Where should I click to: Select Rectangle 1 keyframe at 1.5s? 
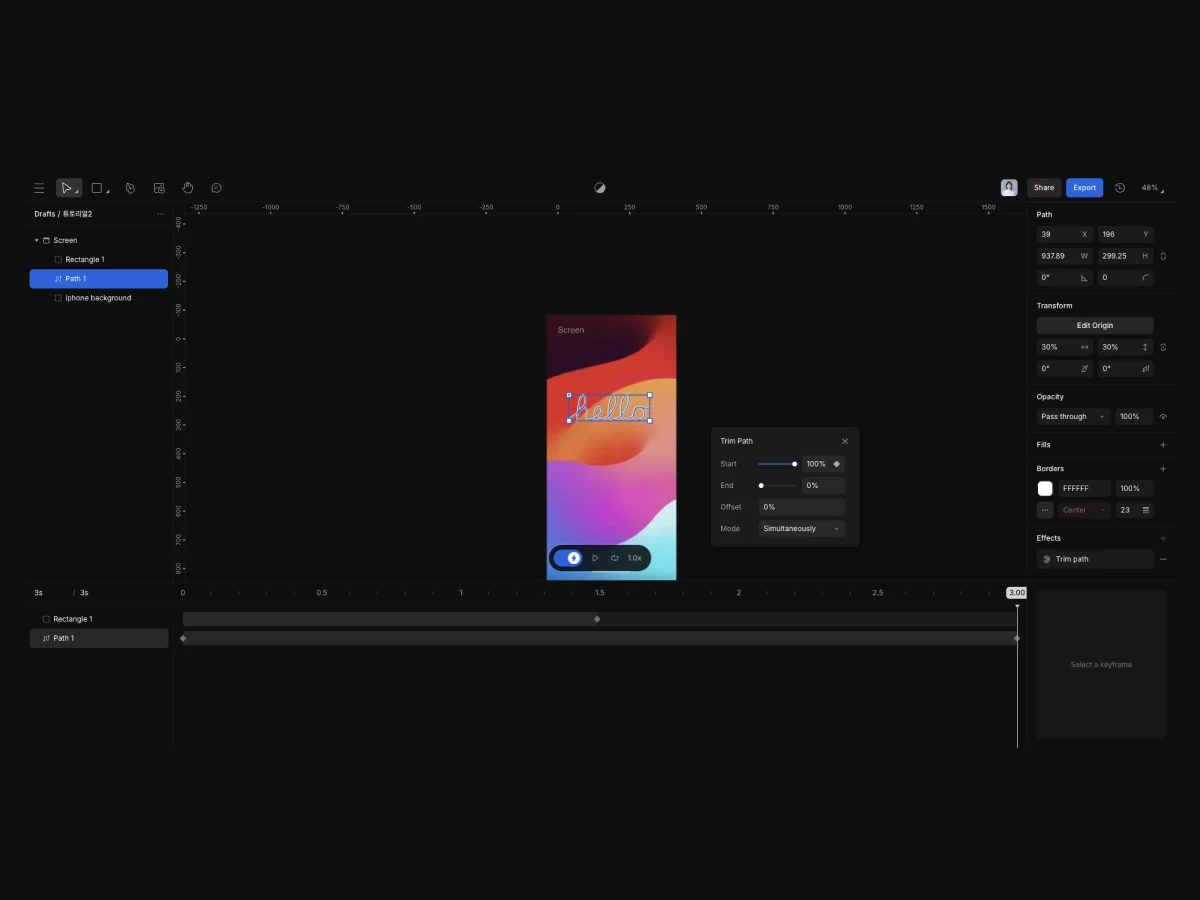tap(597, 619)
